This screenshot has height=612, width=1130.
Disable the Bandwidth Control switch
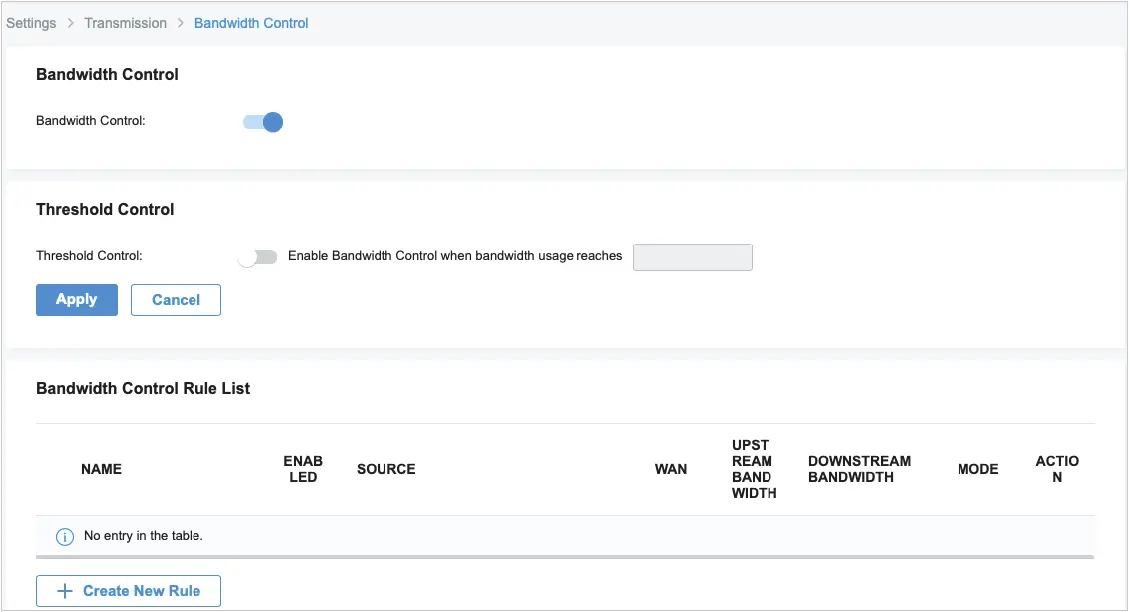(261, 121)
